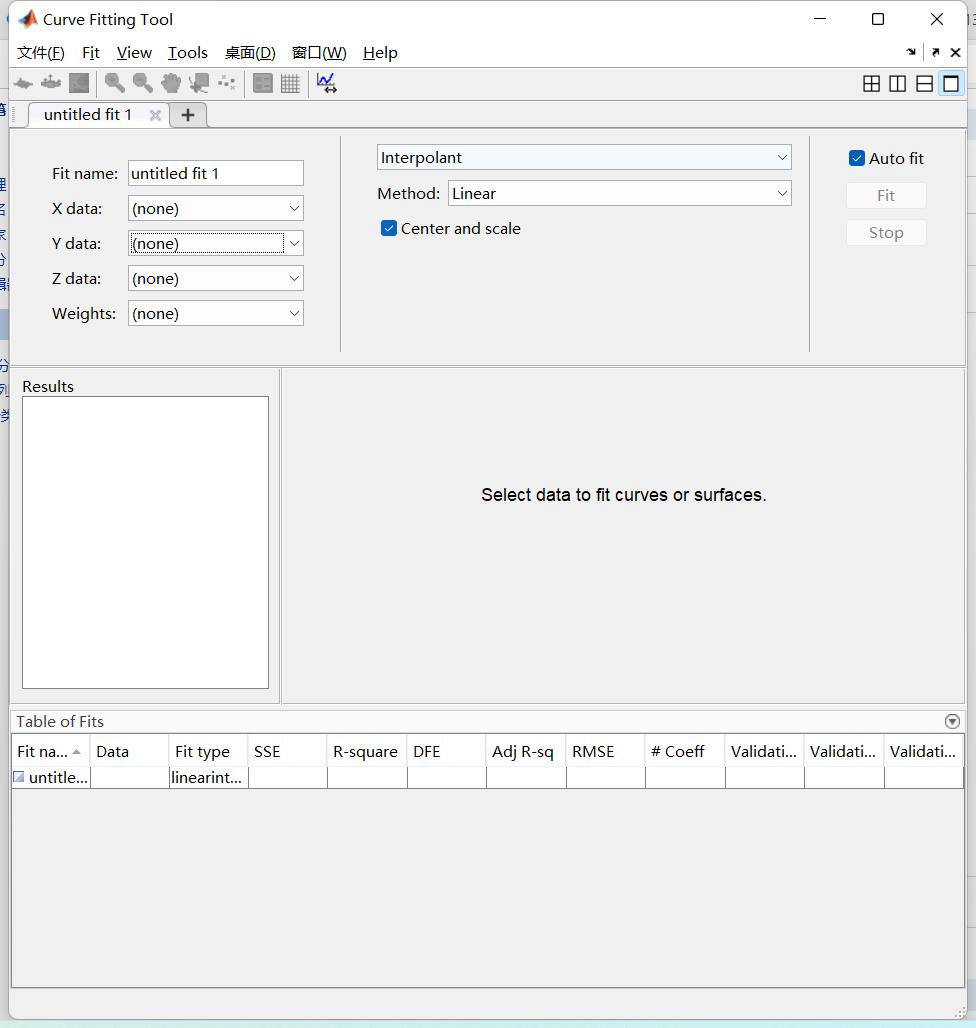Click the Adj R-sq column header
The width and height of the screenshot is (976, 1028).
click(x=526, y=751)
